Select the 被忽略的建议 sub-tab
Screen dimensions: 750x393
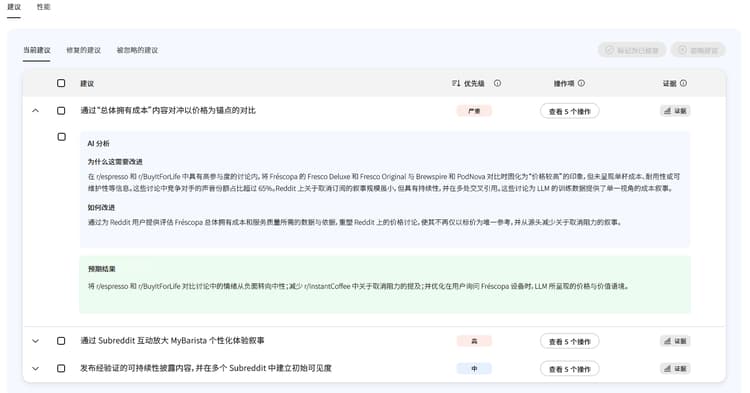coord(137,50)
